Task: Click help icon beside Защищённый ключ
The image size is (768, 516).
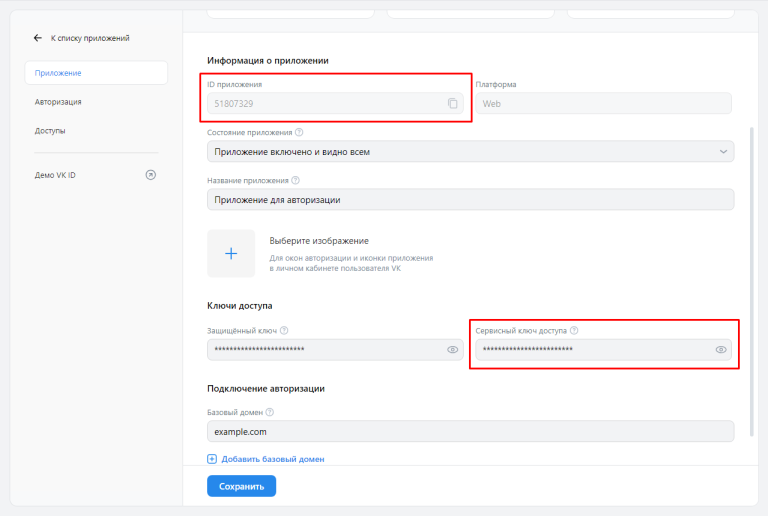Action: 285,330
